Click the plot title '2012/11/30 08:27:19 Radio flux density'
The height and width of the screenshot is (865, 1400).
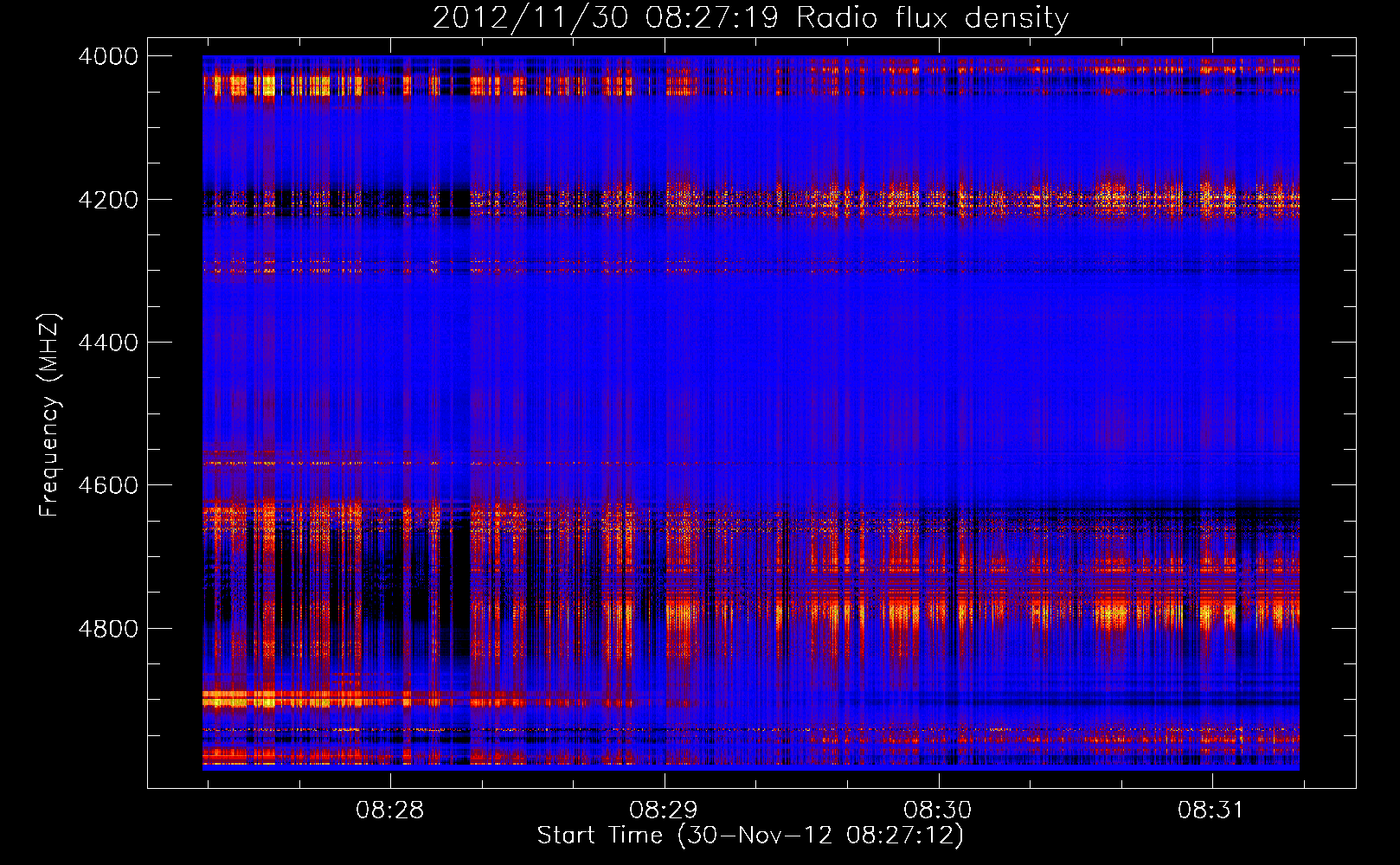pos(750,17)
